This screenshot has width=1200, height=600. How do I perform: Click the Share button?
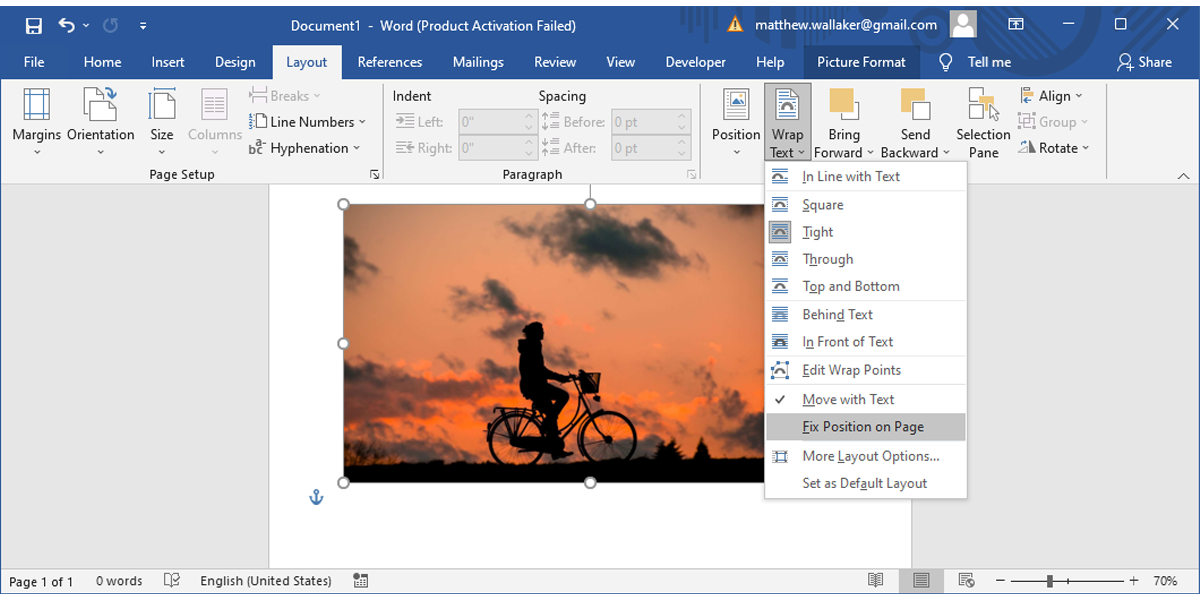(1144, 62)
